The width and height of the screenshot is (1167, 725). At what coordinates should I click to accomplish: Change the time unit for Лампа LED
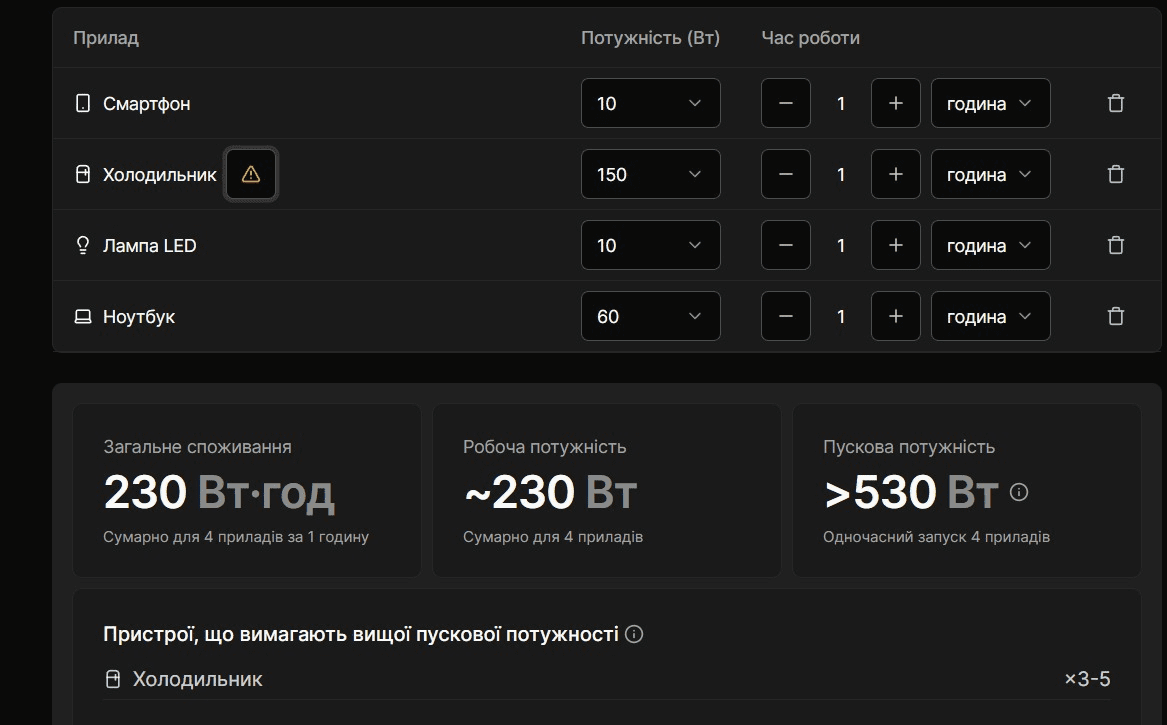coord(991,245)
